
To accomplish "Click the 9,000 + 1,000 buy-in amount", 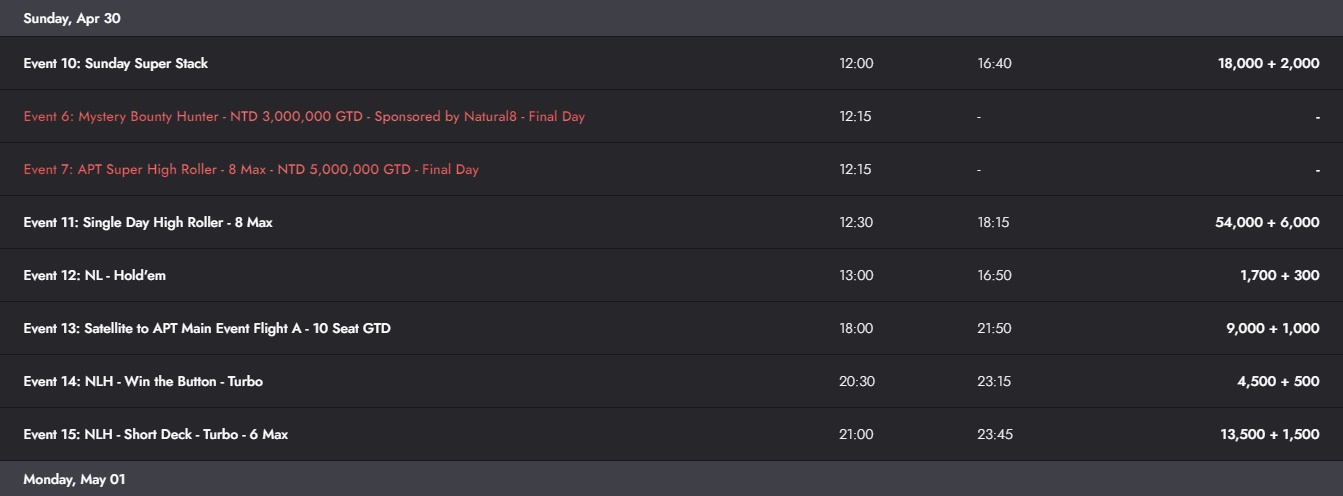I will pos(1272,328).
